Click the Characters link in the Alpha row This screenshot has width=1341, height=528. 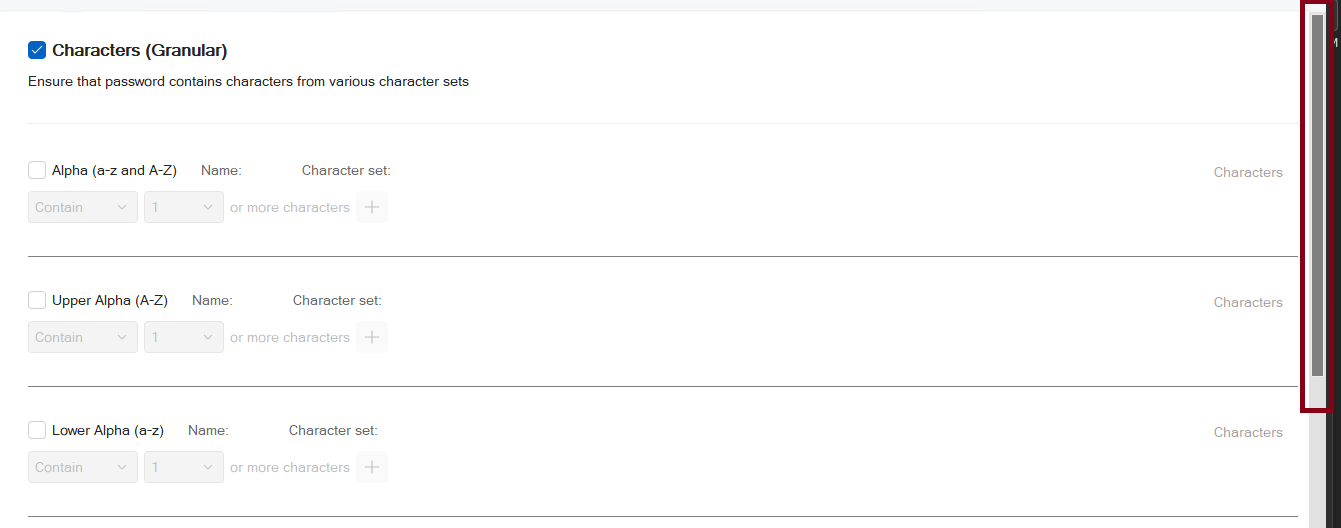click(1248, 172)
